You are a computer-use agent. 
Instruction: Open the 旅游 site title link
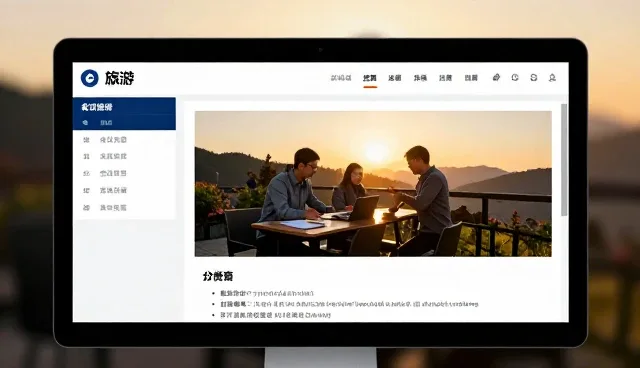[119, 78]
